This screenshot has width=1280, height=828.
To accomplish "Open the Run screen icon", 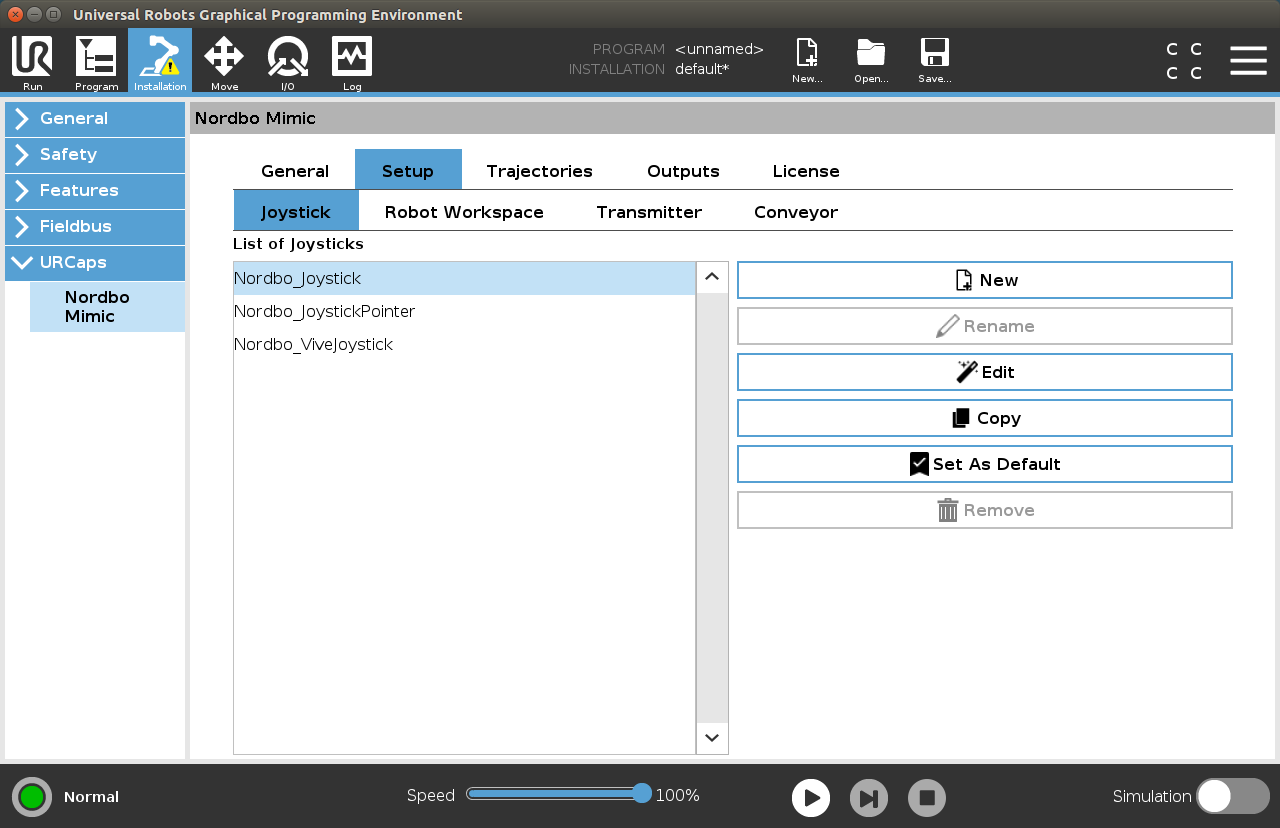I will pyautogui.click(x=32, y=62).
